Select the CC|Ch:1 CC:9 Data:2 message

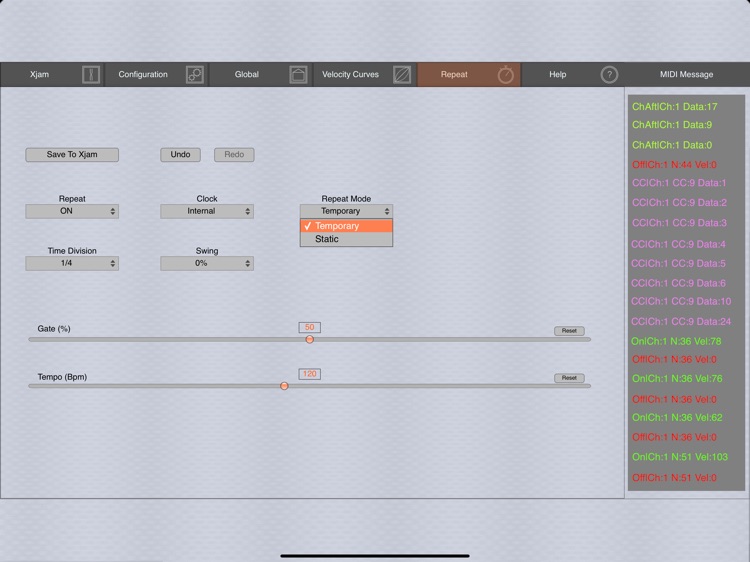679,202
